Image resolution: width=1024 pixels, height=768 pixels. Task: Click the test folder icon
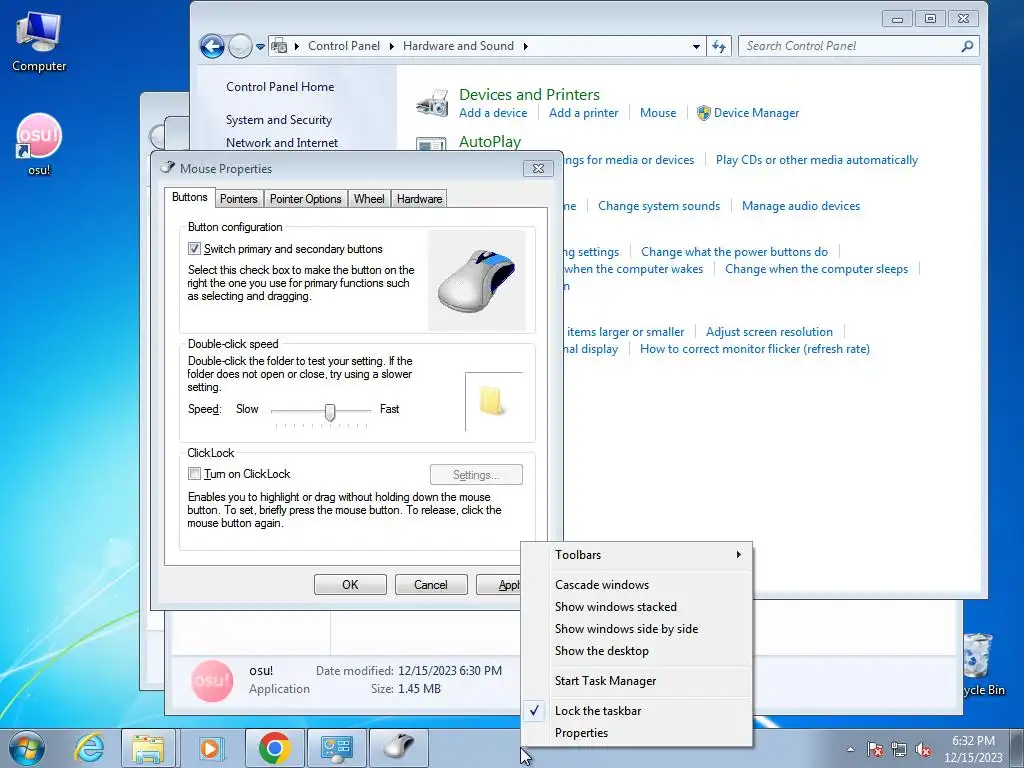(491, 400)
